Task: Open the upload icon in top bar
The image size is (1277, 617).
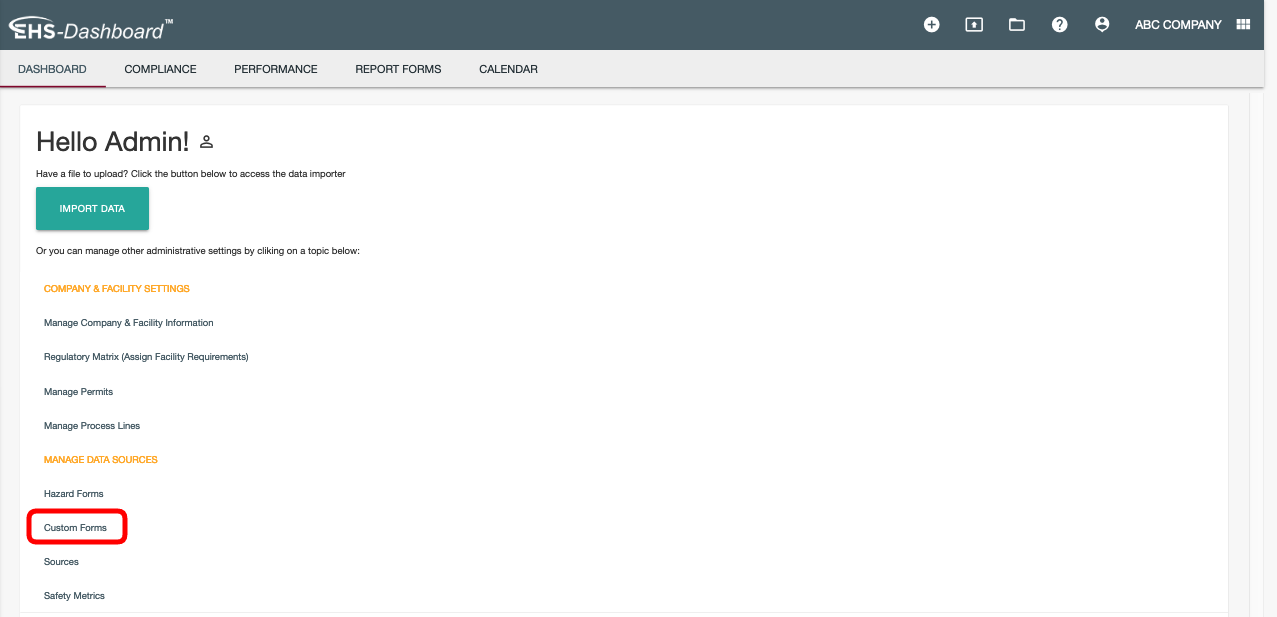Action: 974,25
